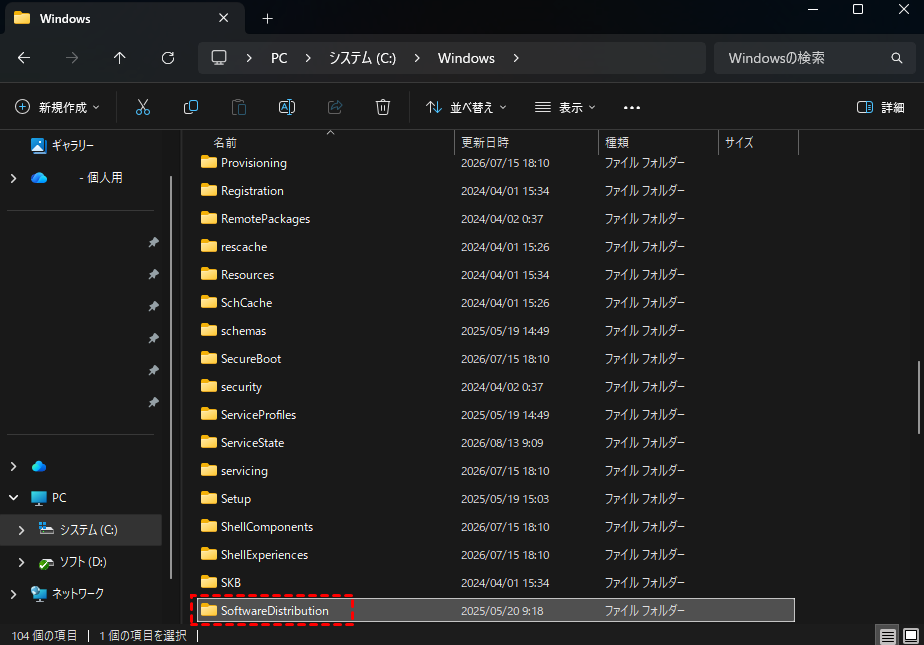Click the Rename icon in toolbar
924x645 pixels.
click(287, 107)
